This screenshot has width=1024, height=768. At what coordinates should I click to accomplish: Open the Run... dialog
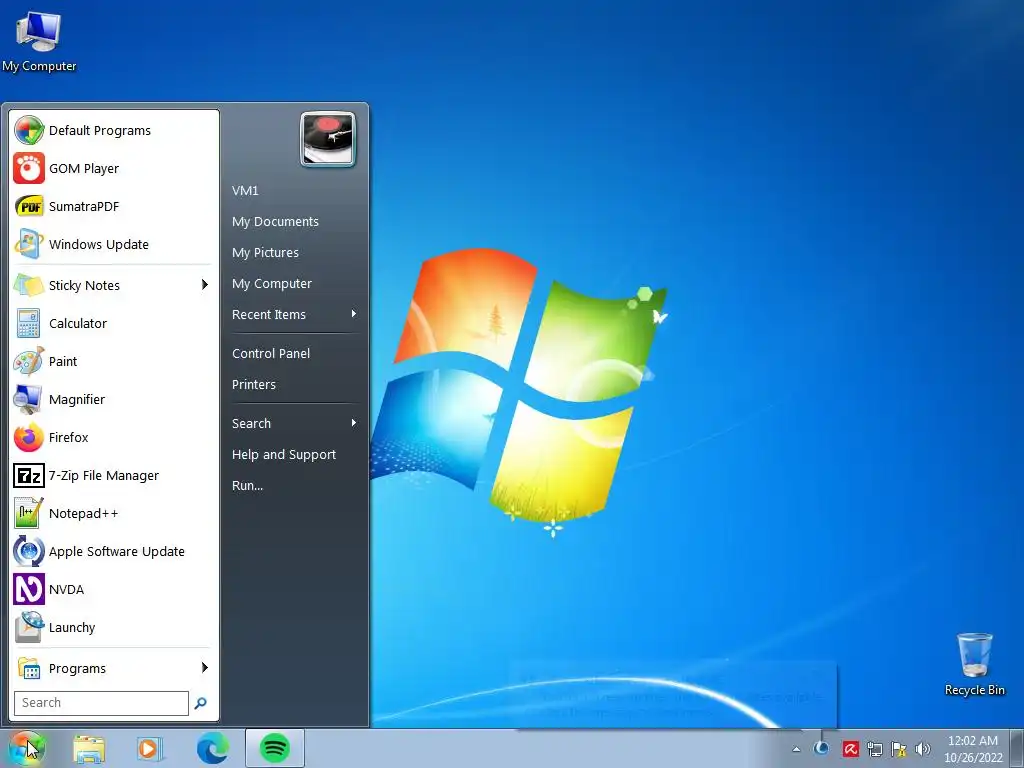[x=248, y=485]
